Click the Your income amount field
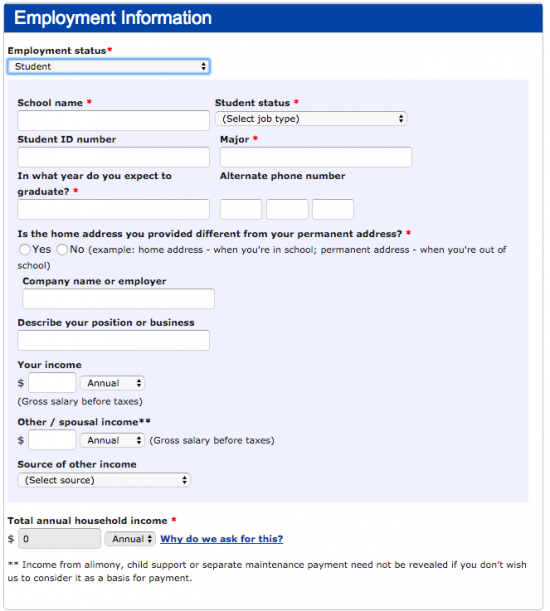This screenshot has height=611, width=550. click(52, 383)
